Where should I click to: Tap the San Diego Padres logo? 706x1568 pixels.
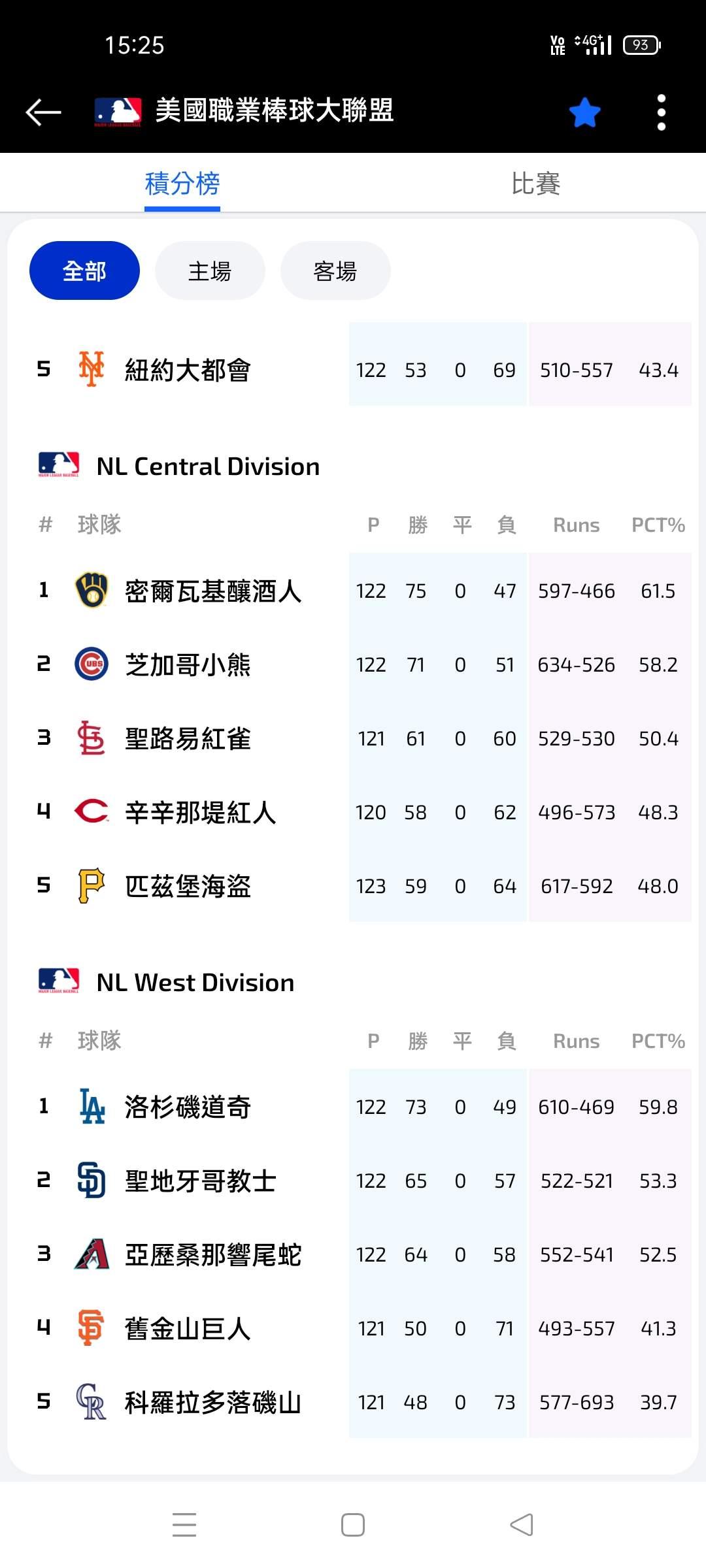click(92, 1180)
